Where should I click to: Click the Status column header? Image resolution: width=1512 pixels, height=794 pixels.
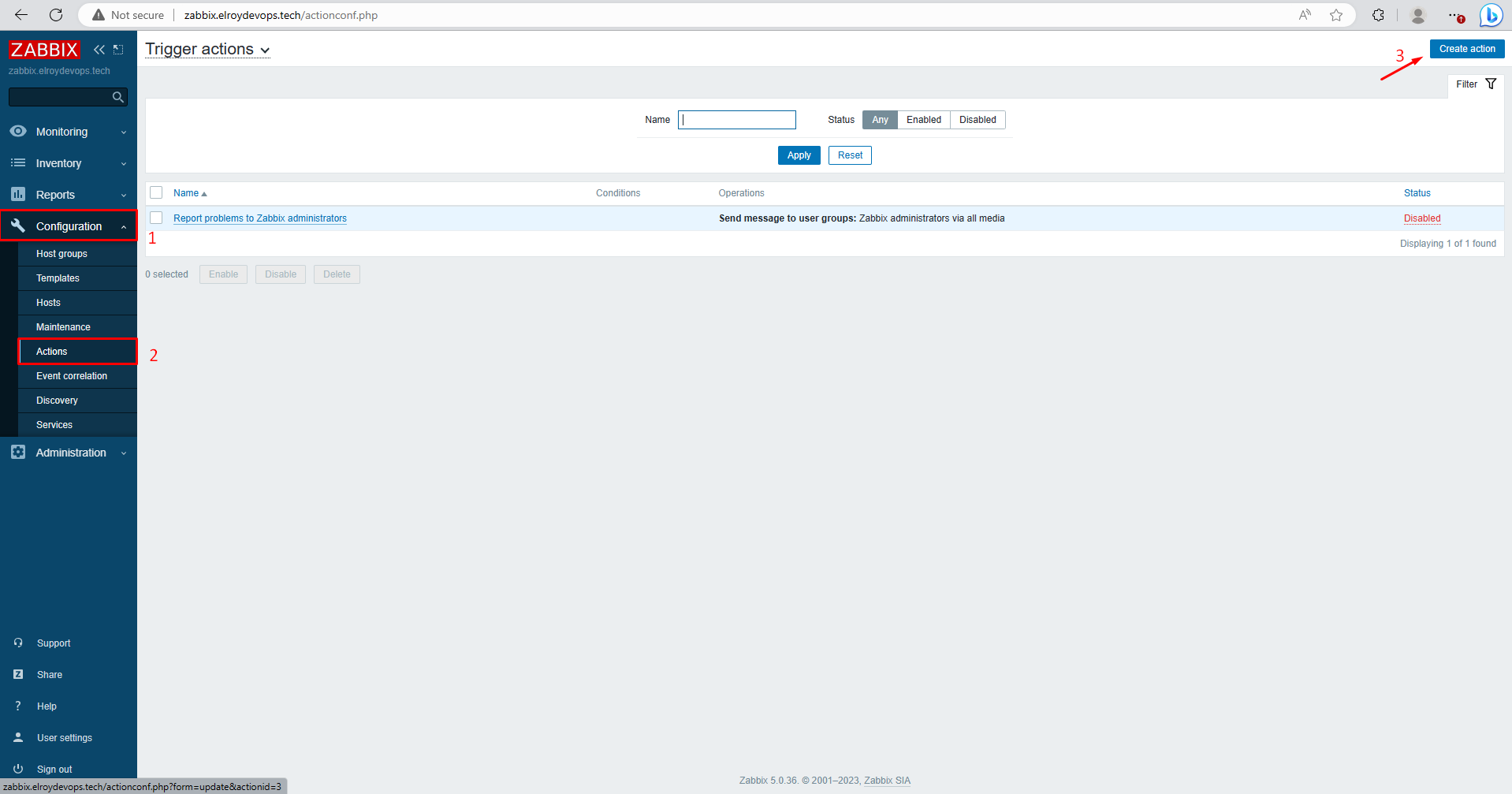tap(1417, 193)
